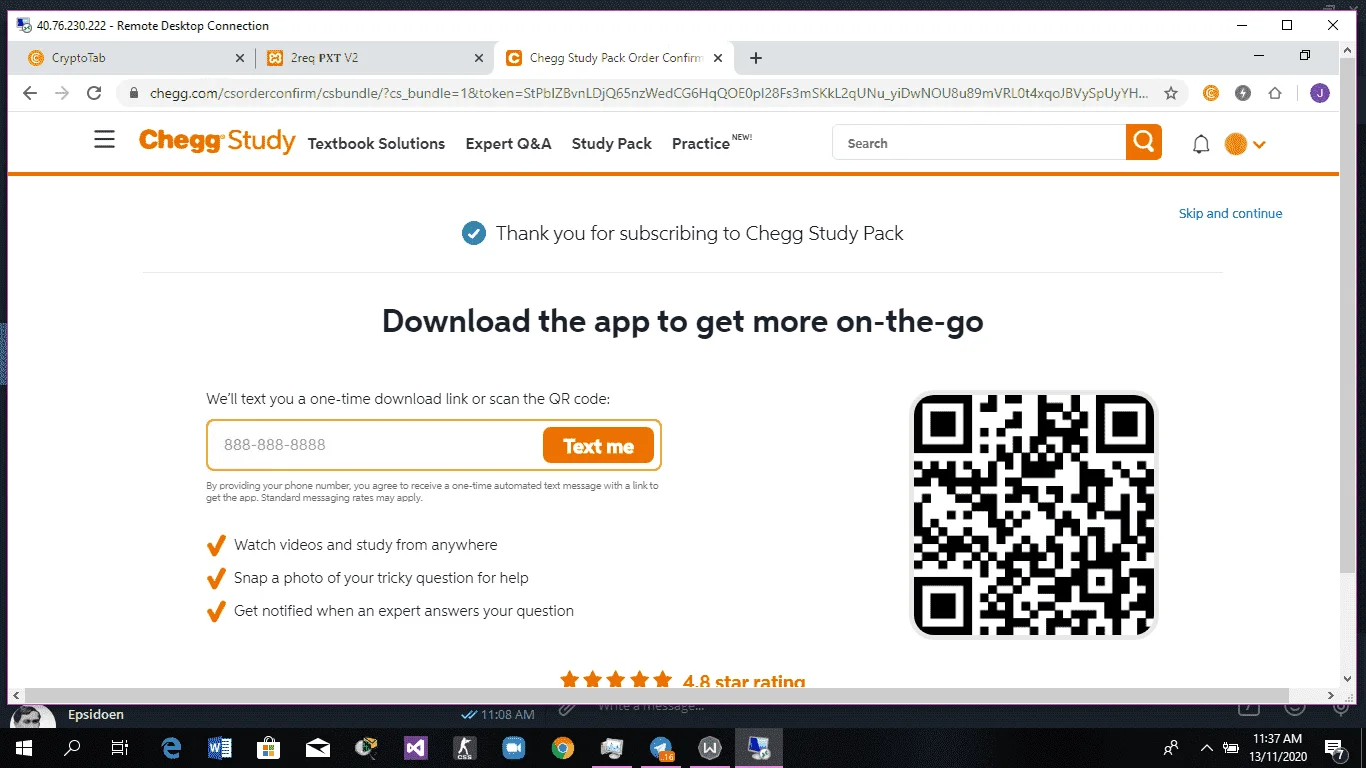Click the browser forward arrow

coord(62,93)
